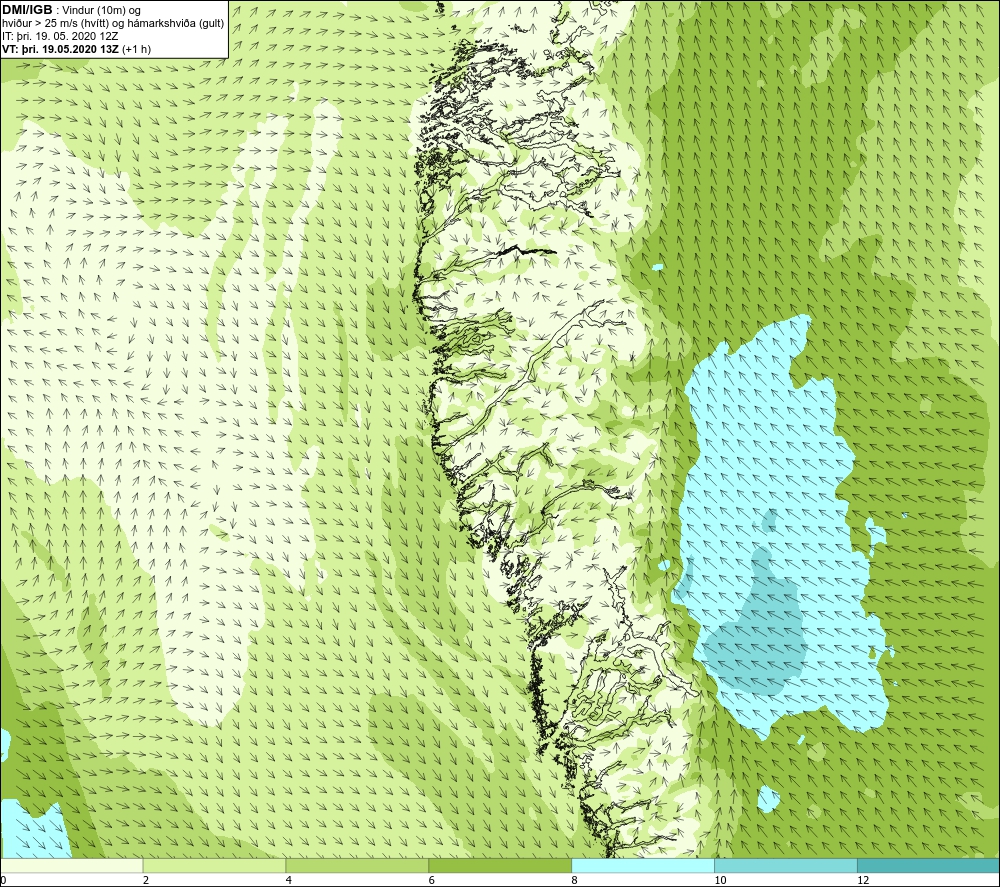Screen dimensions: 1000x887
Task: Click the 2–4 m/s light green legend swatch
Action: tap(214, 865)
